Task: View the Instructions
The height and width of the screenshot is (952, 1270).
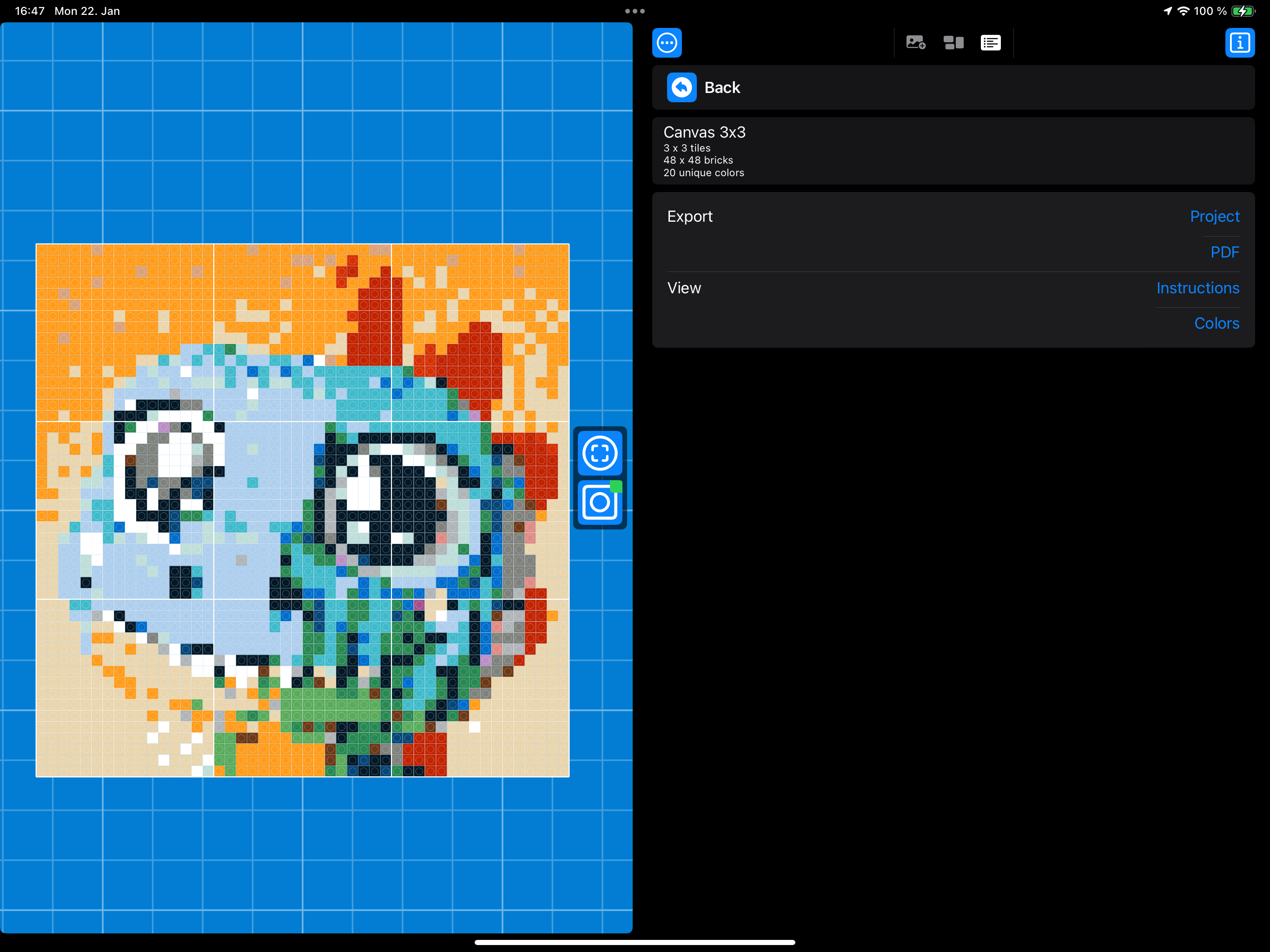Action: [x=1197, y=288]
